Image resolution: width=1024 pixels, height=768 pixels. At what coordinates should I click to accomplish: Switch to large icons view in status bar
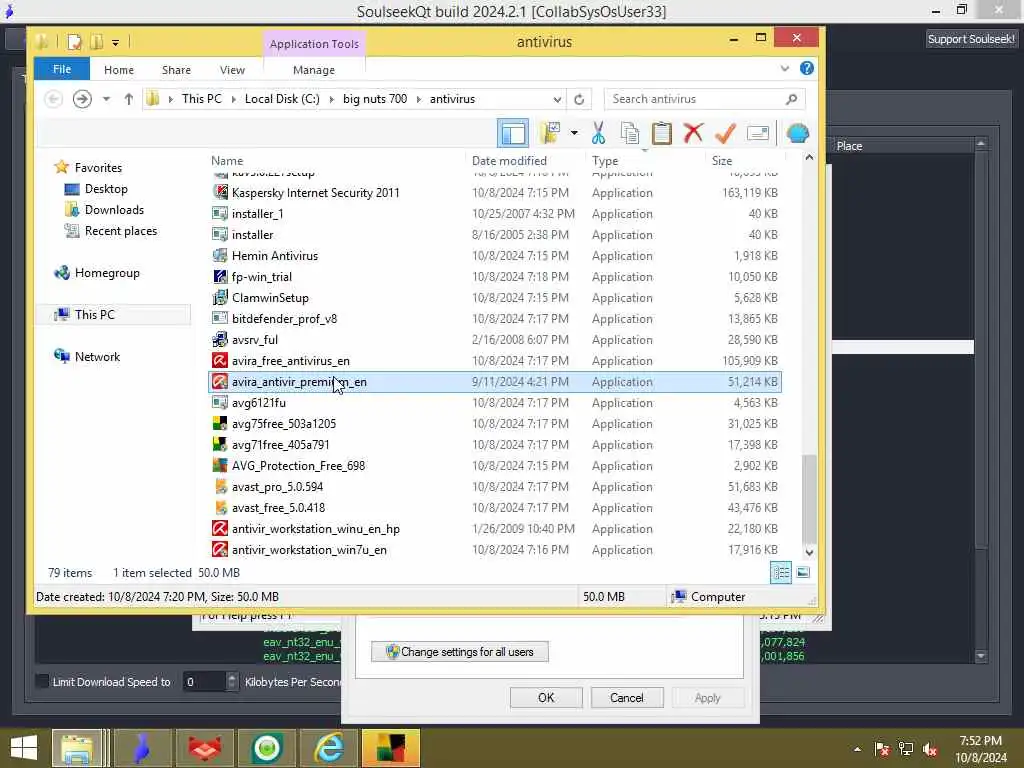click(x=803, y=573)
